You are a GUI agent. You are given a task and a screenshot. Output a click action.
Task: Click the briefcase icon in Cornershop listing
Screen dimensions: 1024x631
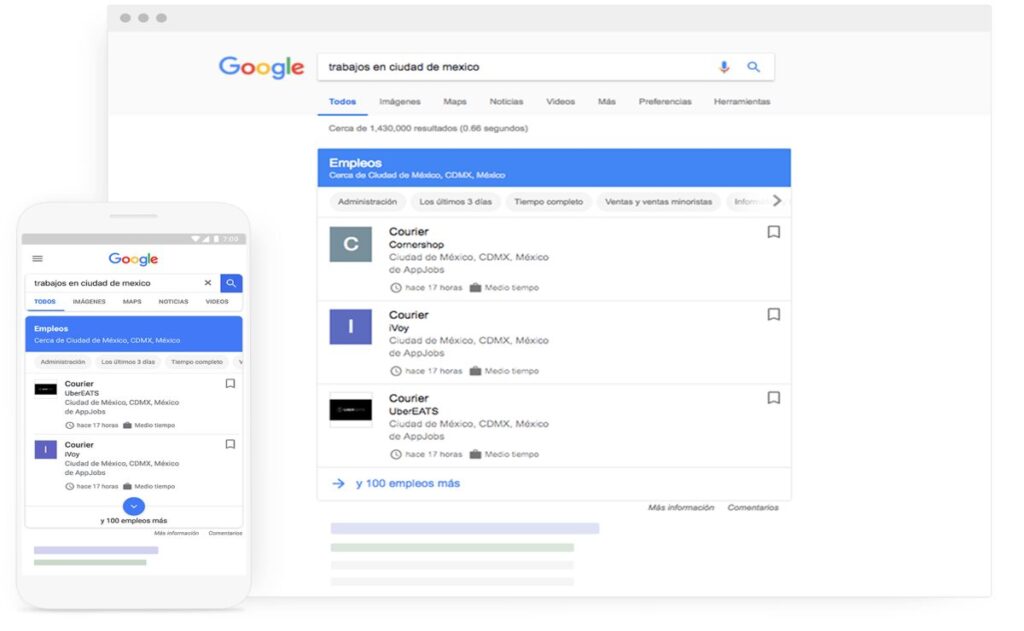click(475, 287)
